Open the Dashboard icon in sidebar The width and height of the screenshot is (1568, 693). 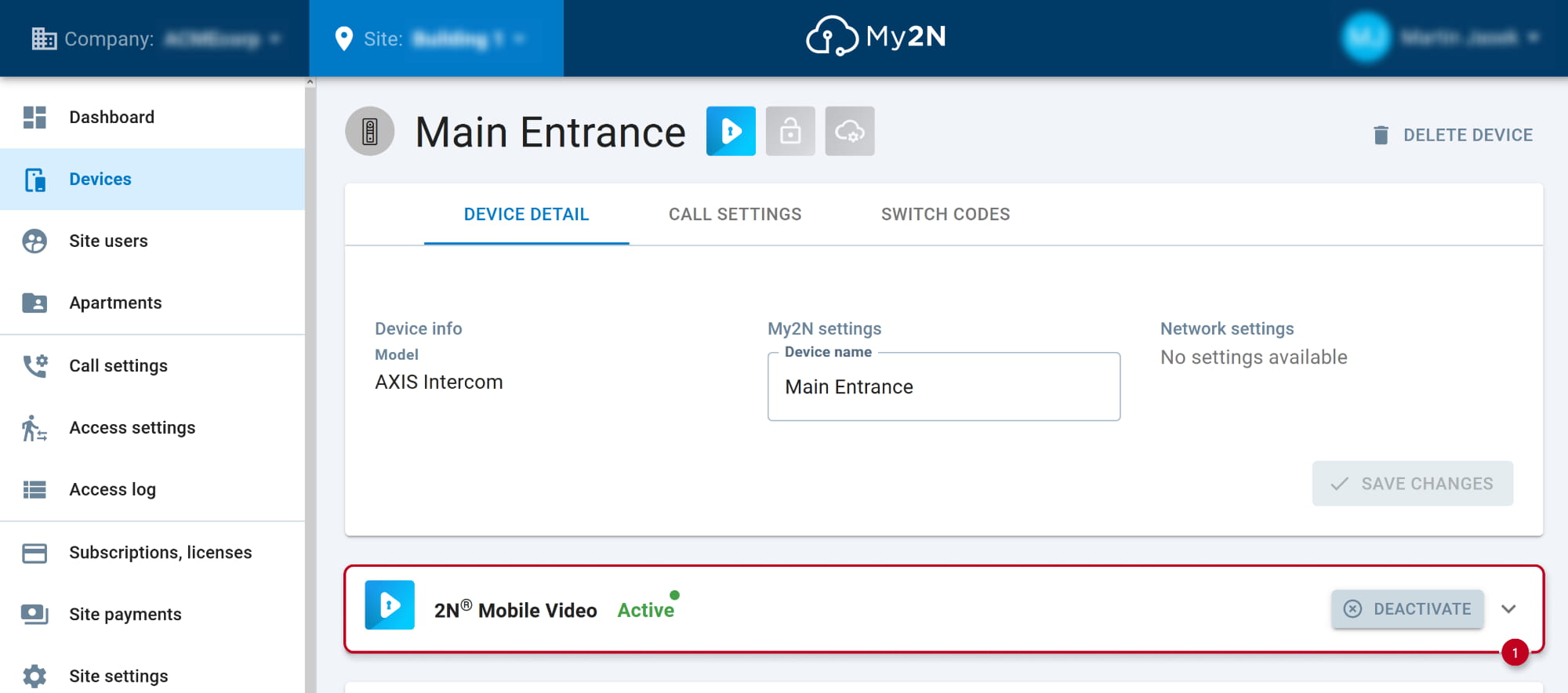tap(34, 117)
